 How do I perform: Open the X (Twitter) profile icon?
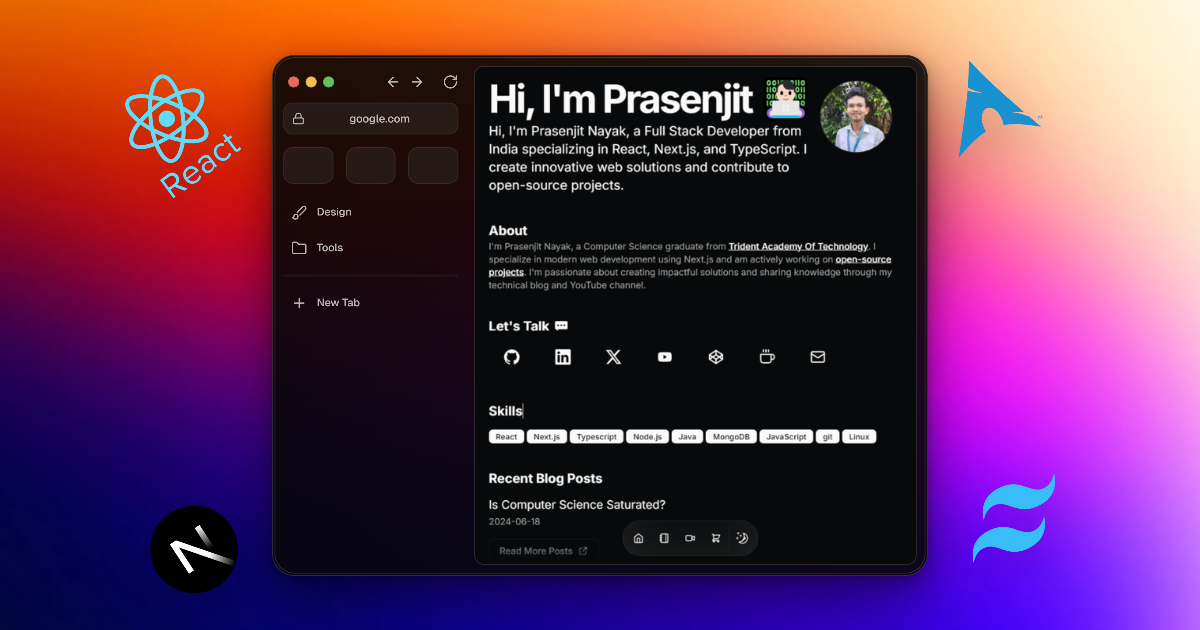(614, 357)
